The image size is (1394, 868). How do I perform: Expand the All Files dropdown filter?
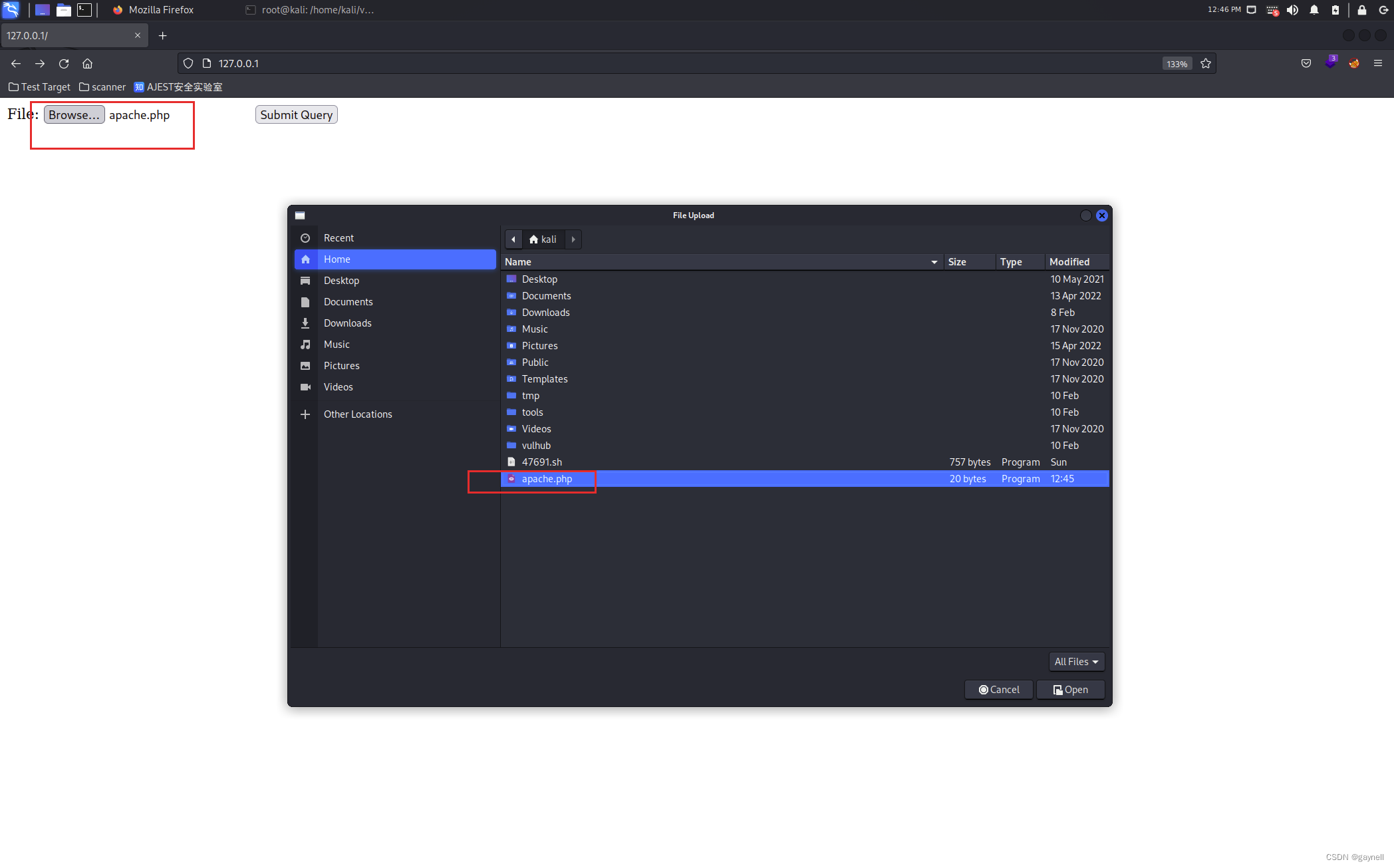(x=1074, y=661)
